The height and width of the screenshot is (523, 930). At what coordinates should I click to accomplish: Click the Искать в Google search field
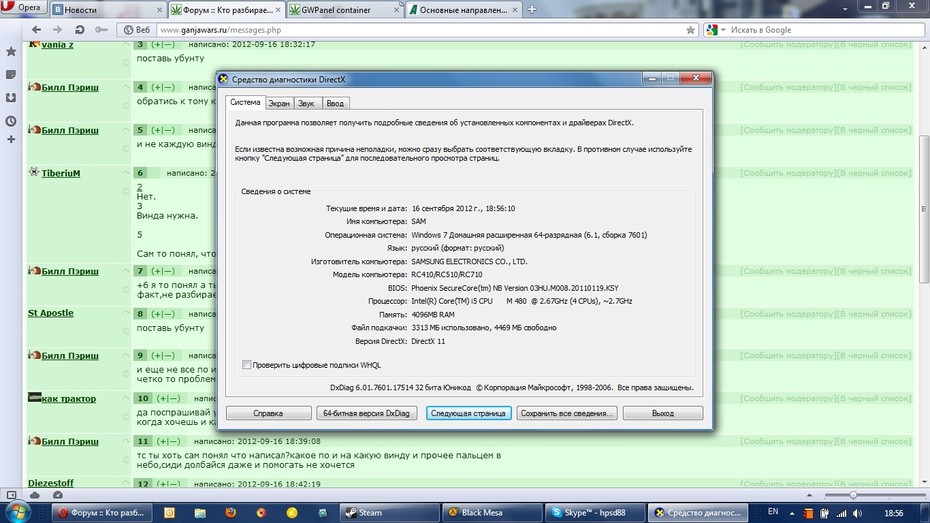824,30
